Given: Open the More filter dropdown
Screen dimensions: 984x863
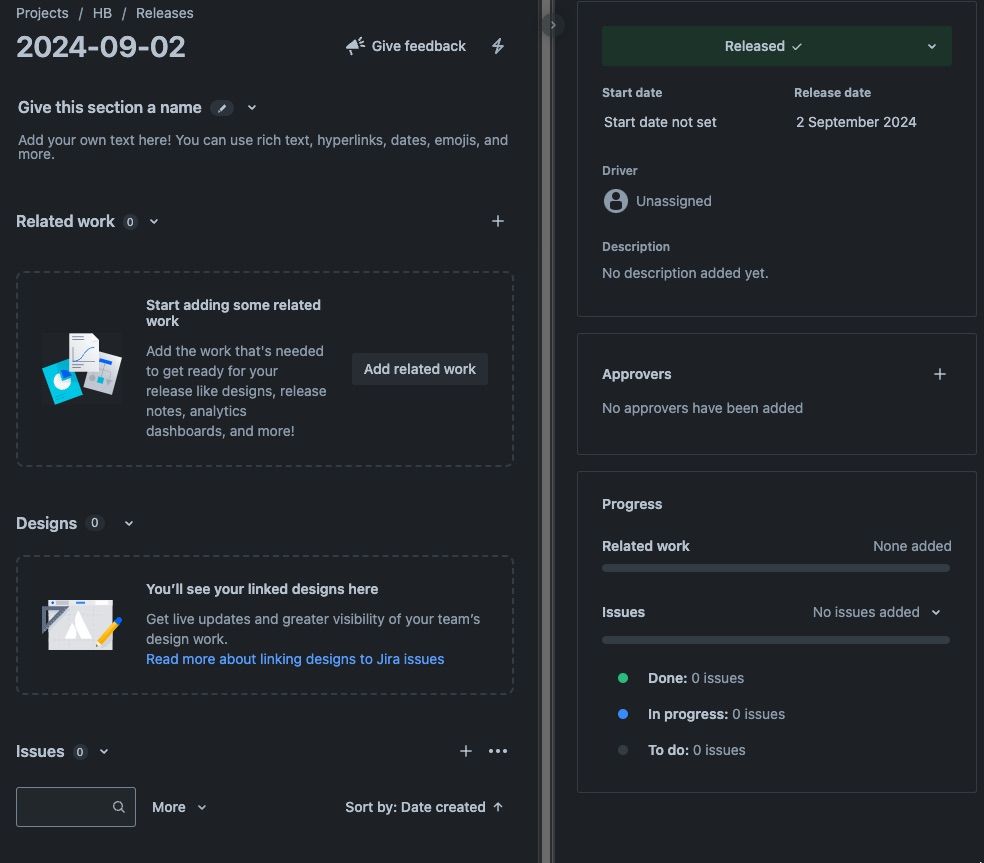Looking at the screenshot, I should [179, 807].
